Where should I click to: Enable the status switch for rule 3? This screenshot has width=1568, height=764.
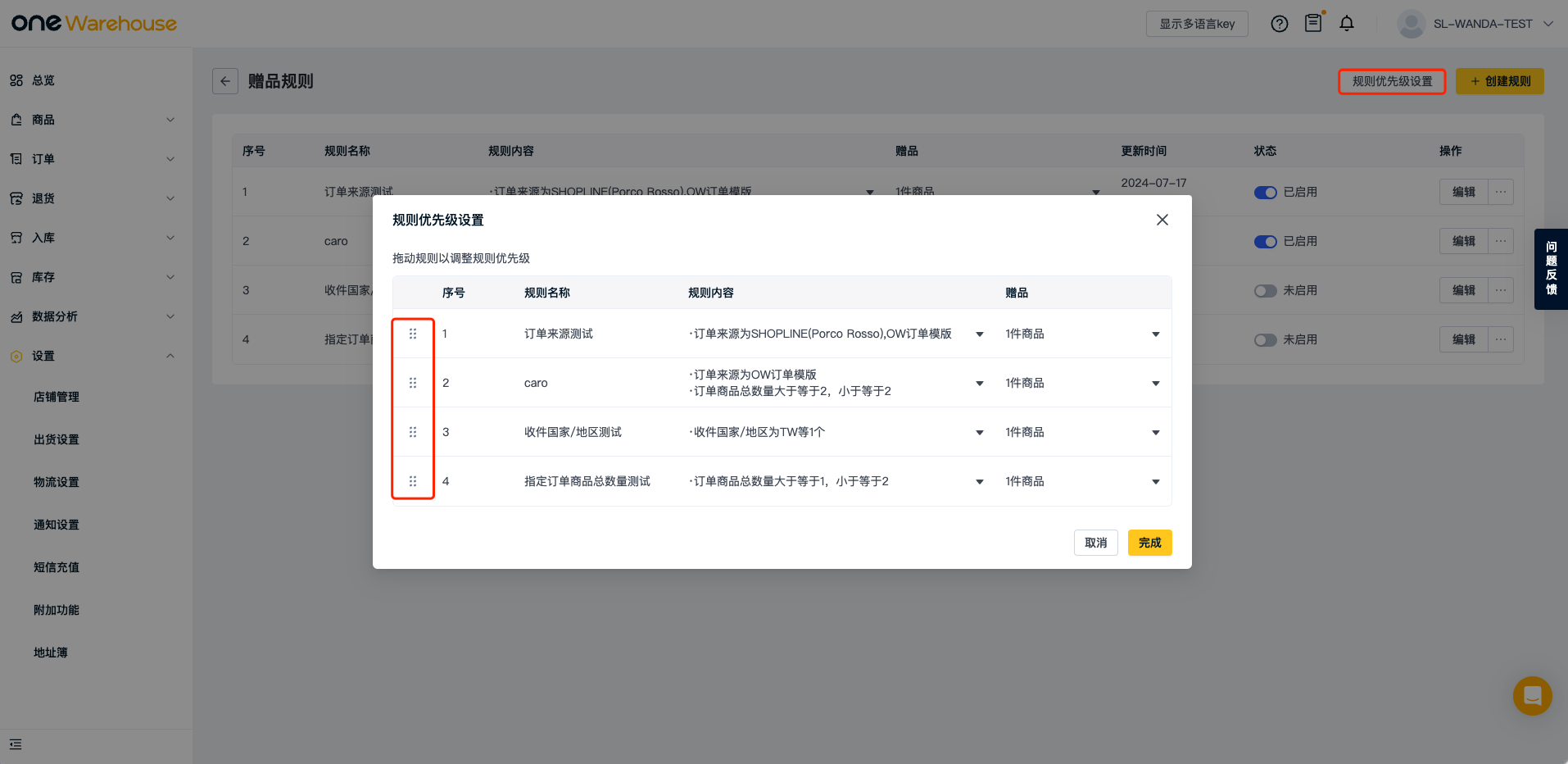click(1265, 291)
